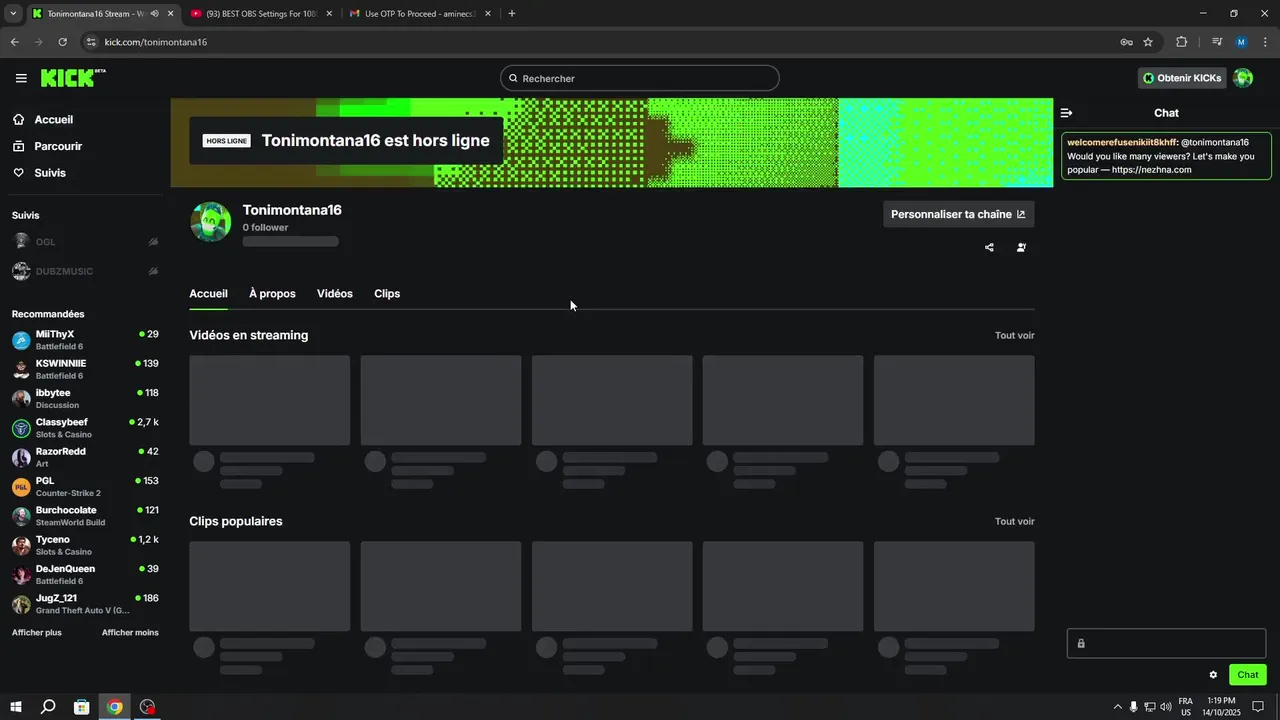1280x720 pixels.
Task: Open ibbytee recommended channel
Action: tap(85, 399)
